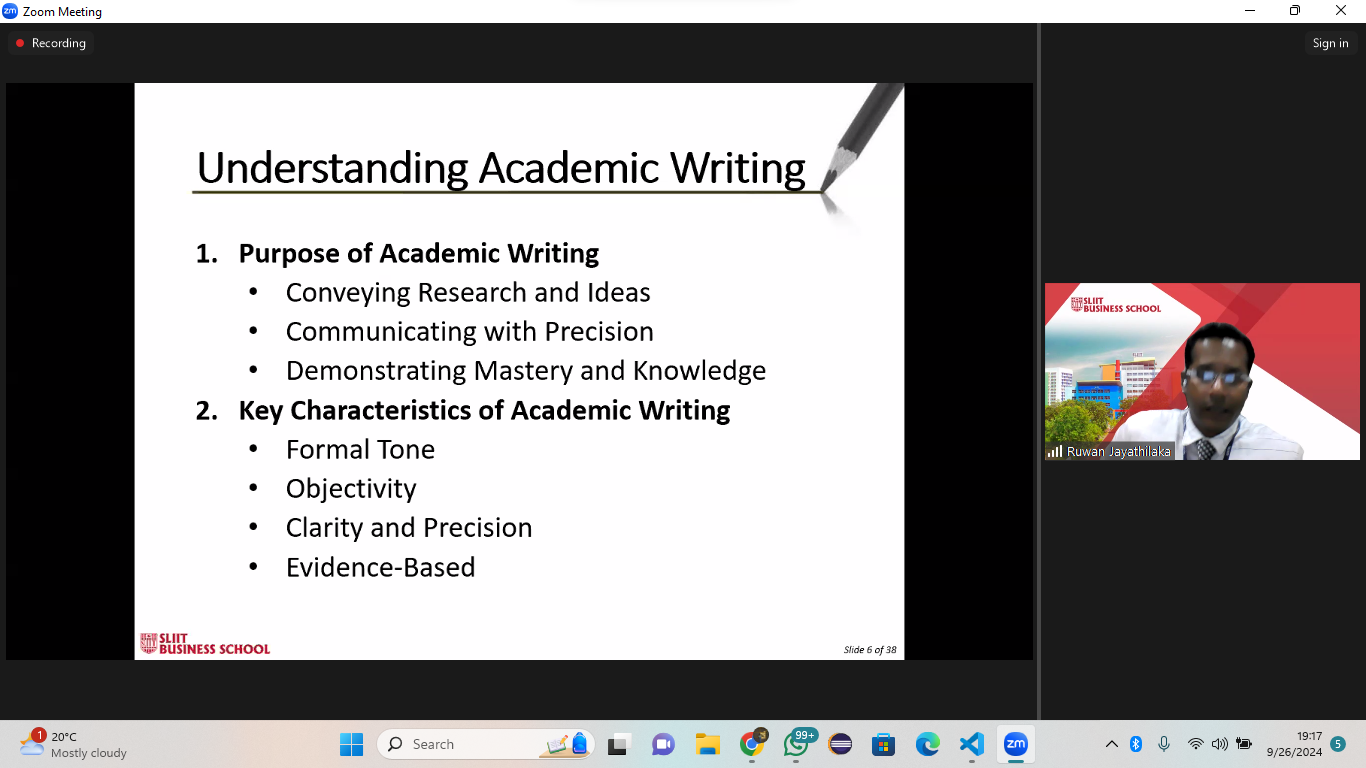Switch to Google Chrome on the taskbar

coord(752,744)
